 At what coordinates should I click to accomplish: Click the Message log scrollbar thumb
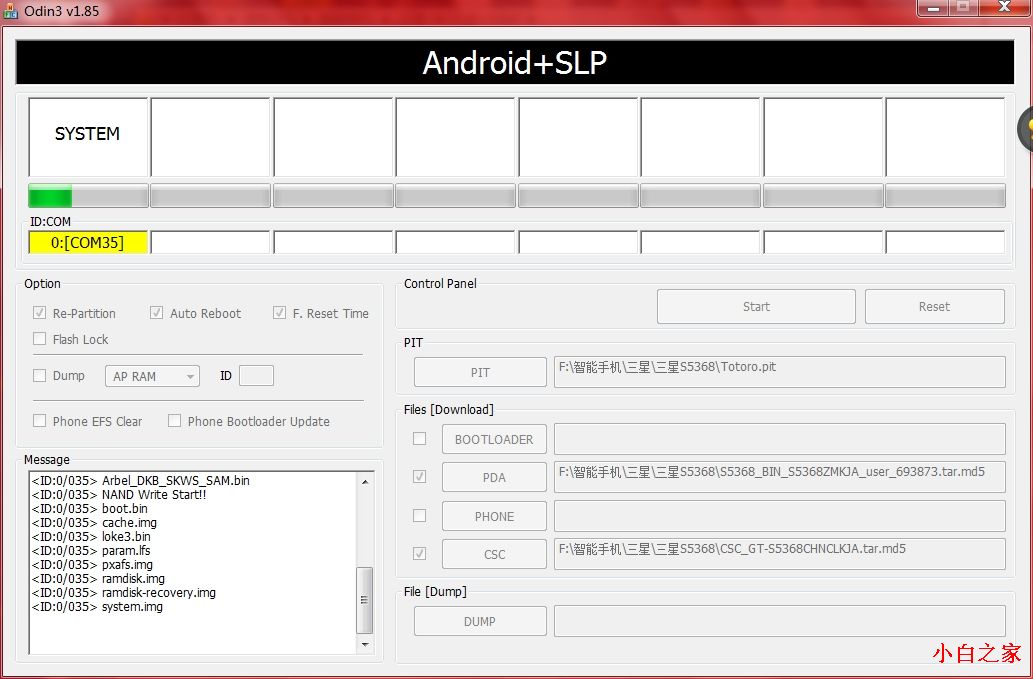pyautogui.click(x=365, y=599)
